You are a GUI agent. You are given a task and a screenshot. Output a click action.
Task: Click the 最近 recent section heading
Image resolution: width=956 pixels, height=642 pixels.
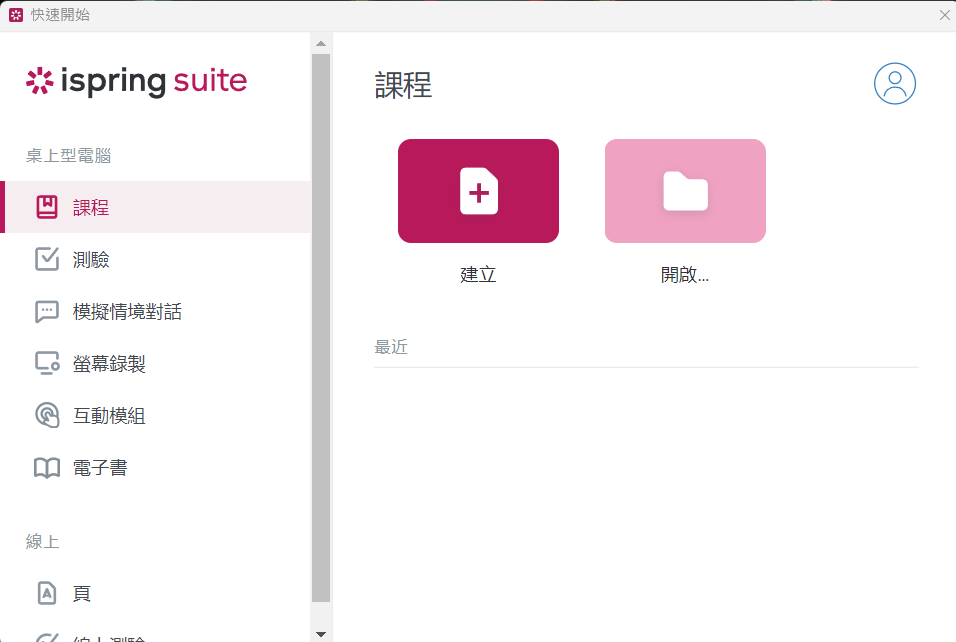coord(391,347)
